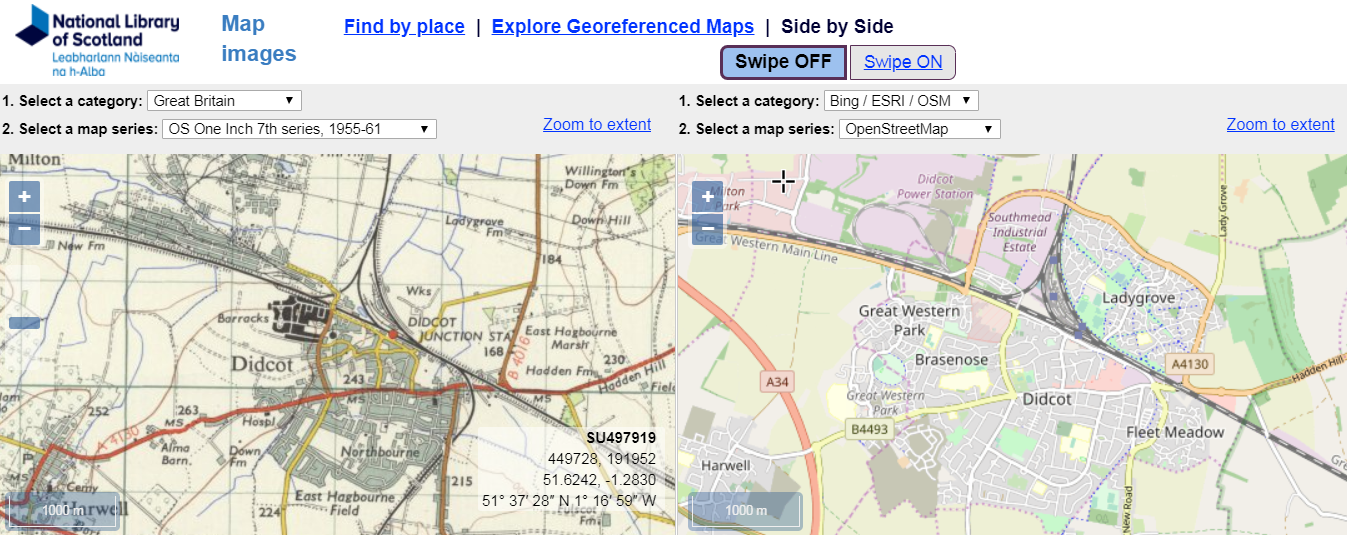Click the left panel Zoom to extent link
Viewport: 1347px width, 535px height.
(597, 124)
